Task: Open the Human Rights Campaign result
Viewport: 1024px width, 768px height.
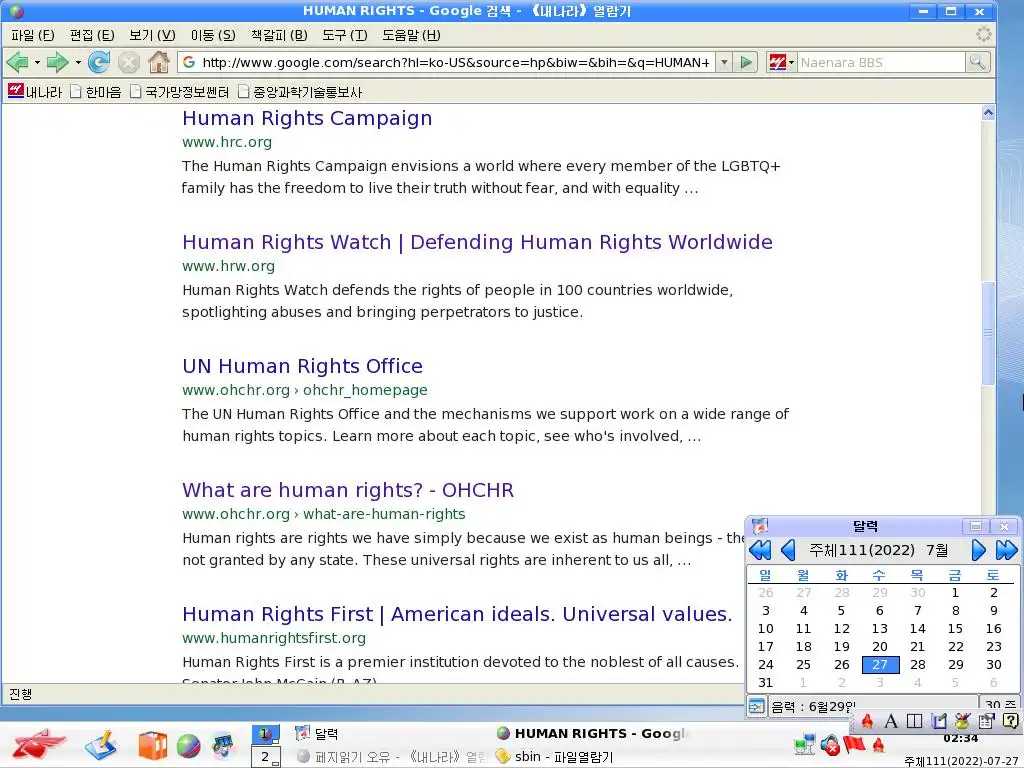Action: pyautogui.click(x=307, y=118)
